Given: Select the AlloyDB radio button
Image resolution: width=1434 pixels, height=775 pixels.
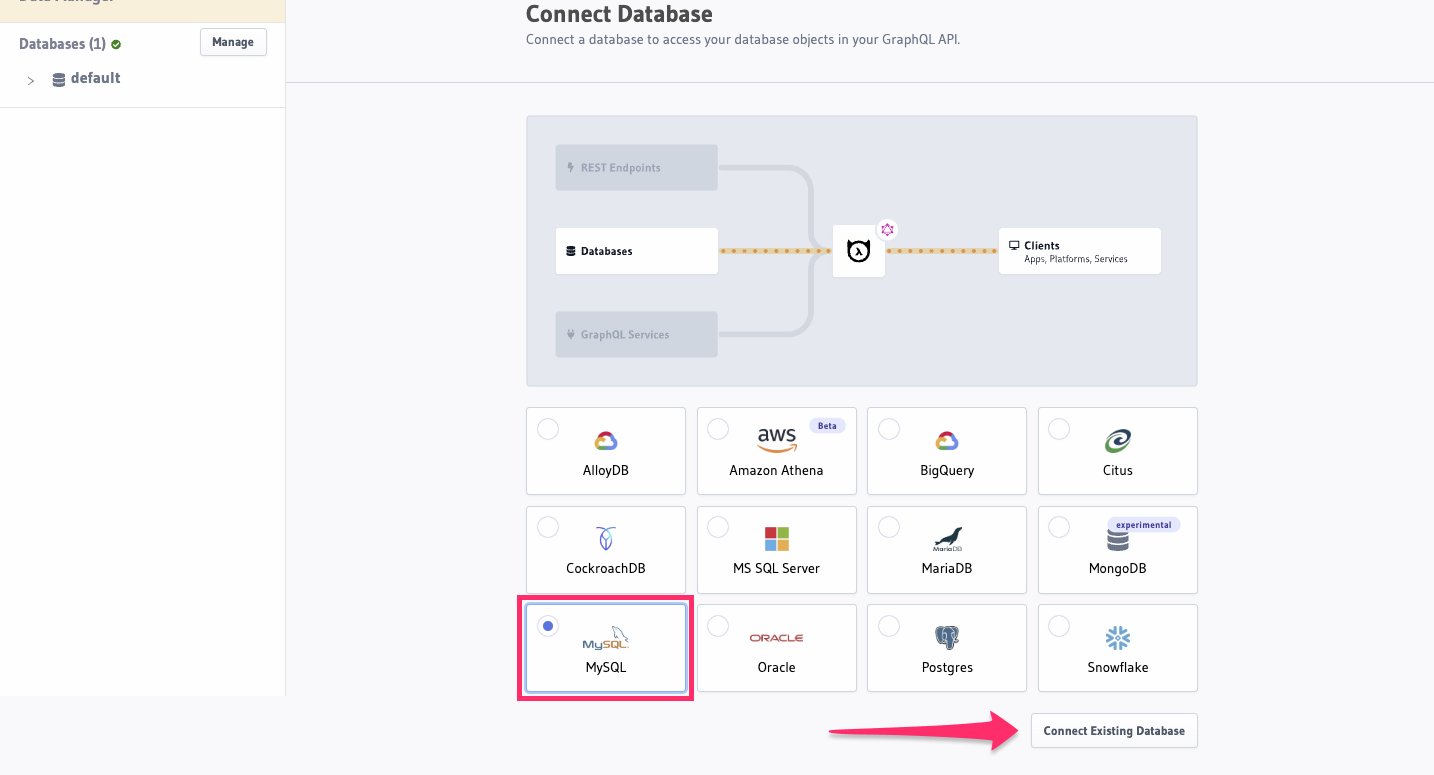Looking at the screenshot, I should click(x=548, y=429).
